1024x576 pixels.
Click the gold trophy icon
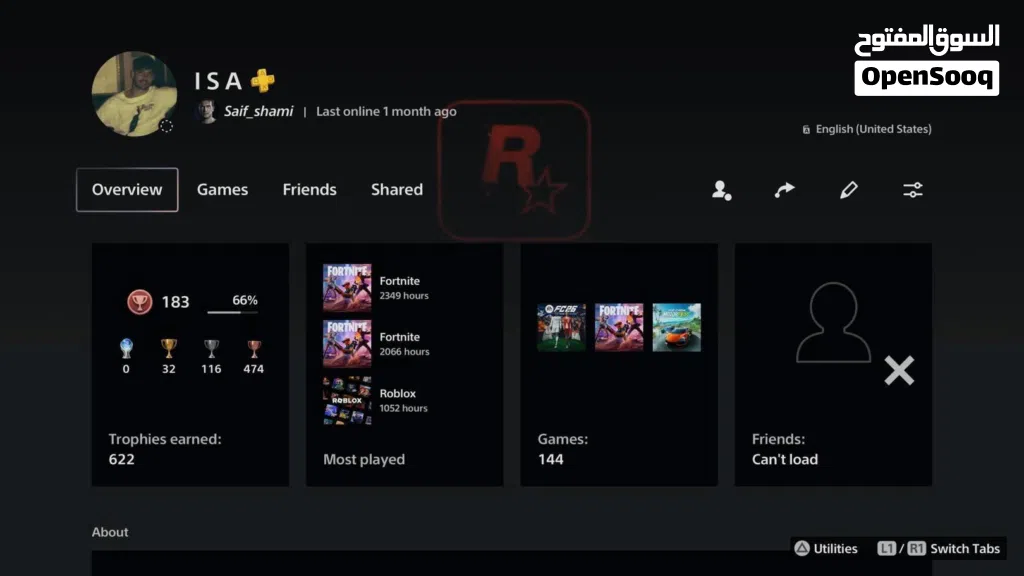(x=168, y=348)
